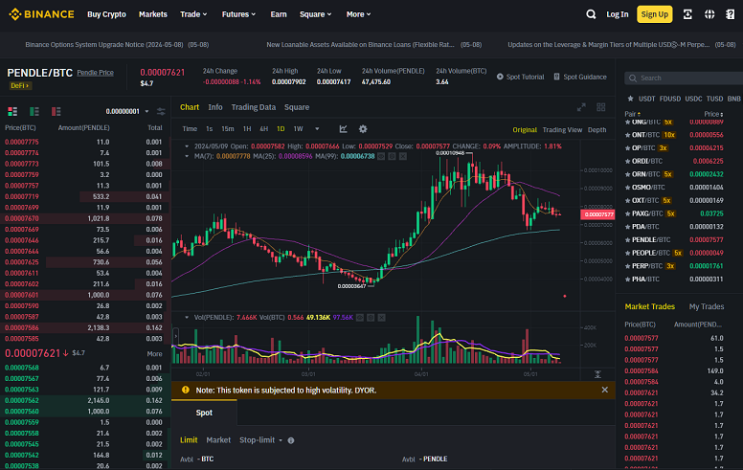Open more time intervals dropdown arrow
743x470 pixels.
(317, 129)
